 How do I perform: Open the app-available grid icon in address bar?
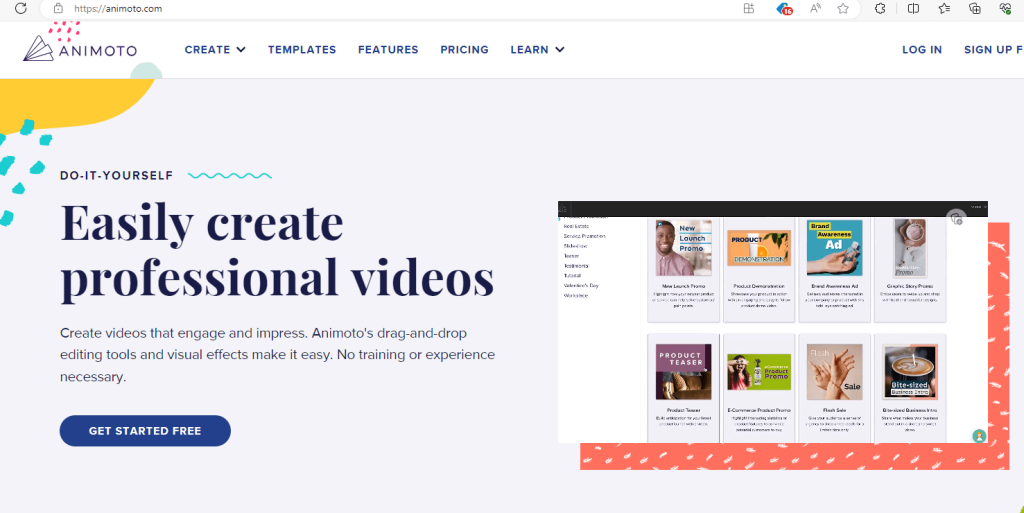(749, 8)
